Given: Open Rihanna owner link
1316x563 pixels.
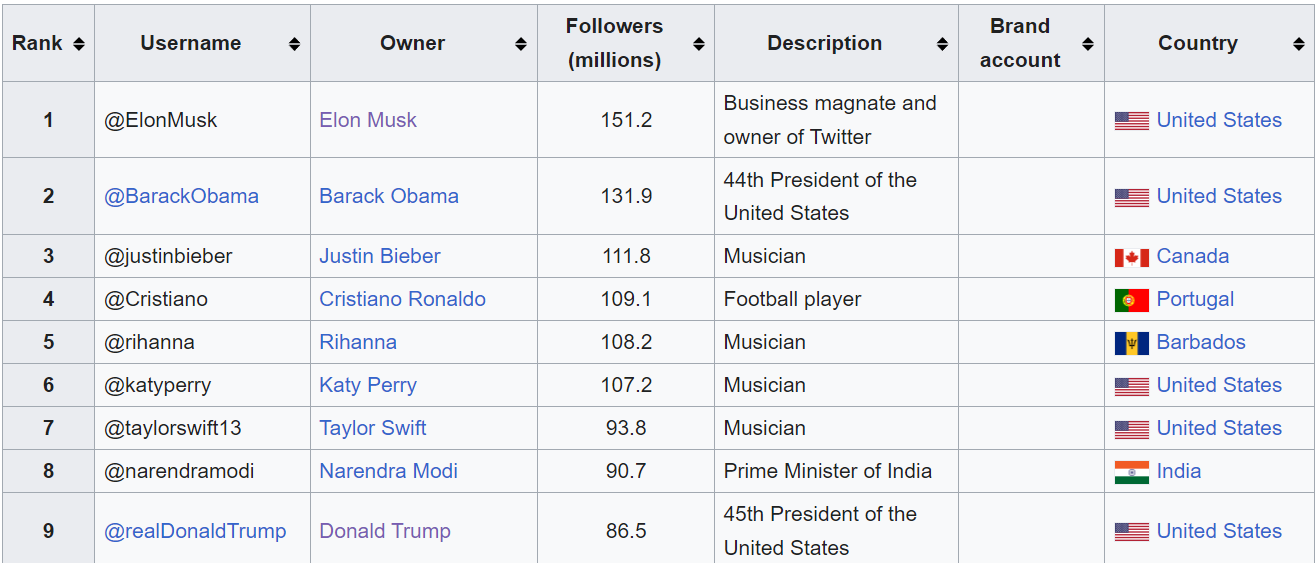Looking at the screenshot, I should click(357, 342).
